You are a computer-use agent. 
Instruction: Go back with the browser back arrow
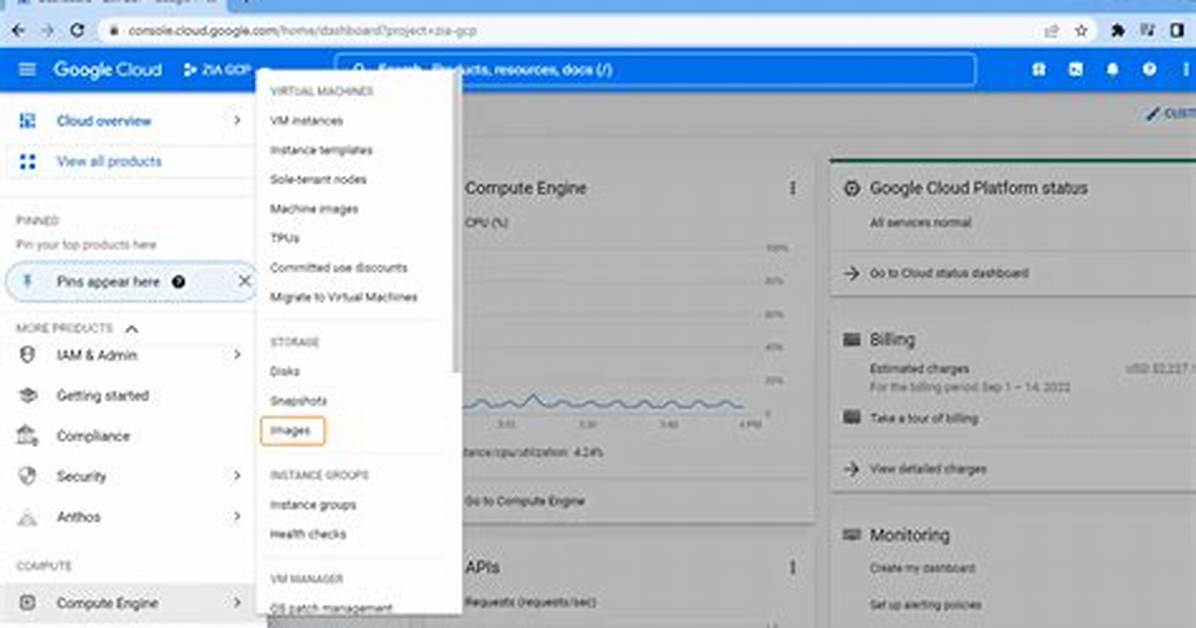coord(18,31)
